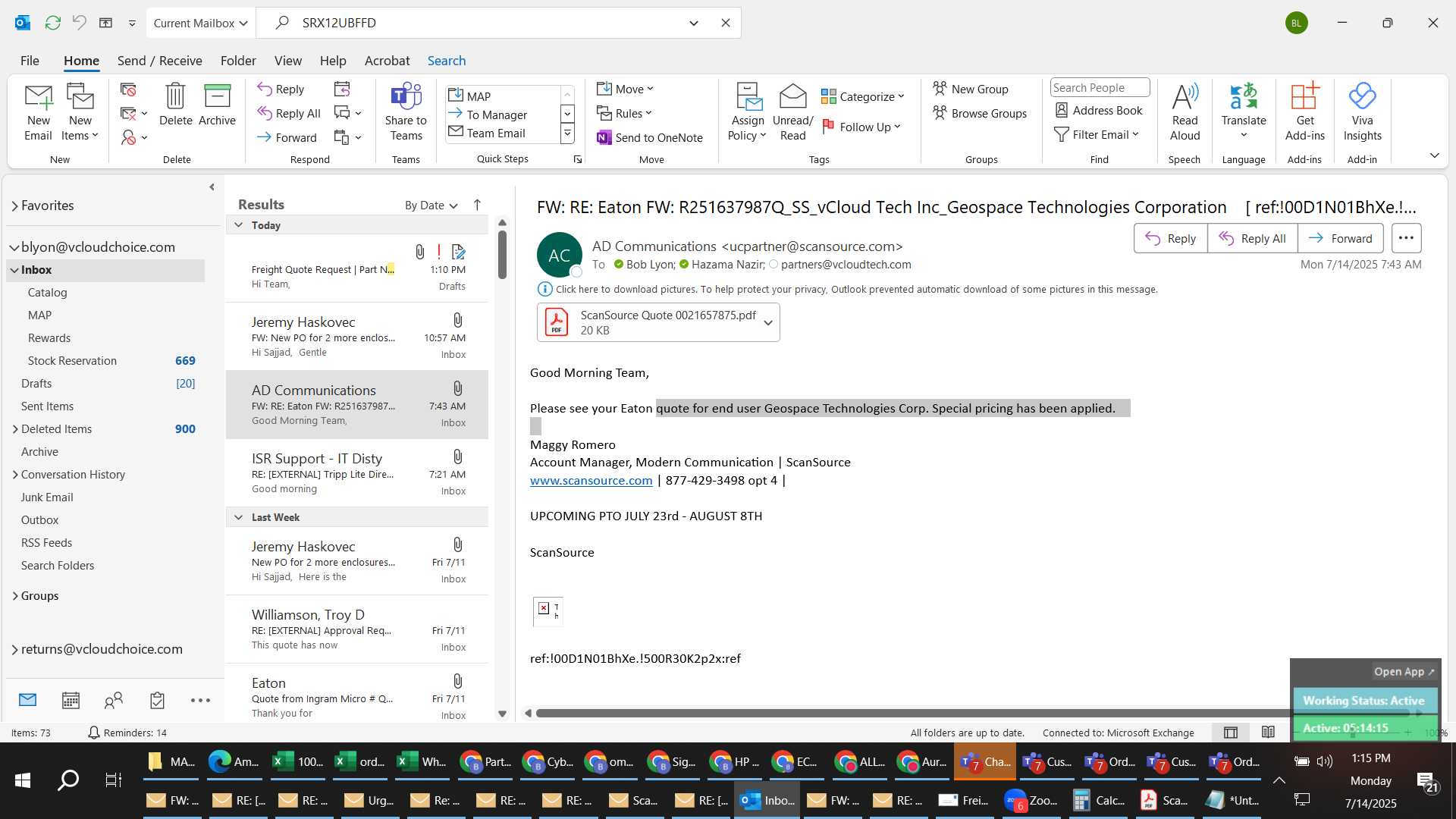Viewport: 1456px width, 819px height.
Task: Switch to the View tab
Action: 287,61
